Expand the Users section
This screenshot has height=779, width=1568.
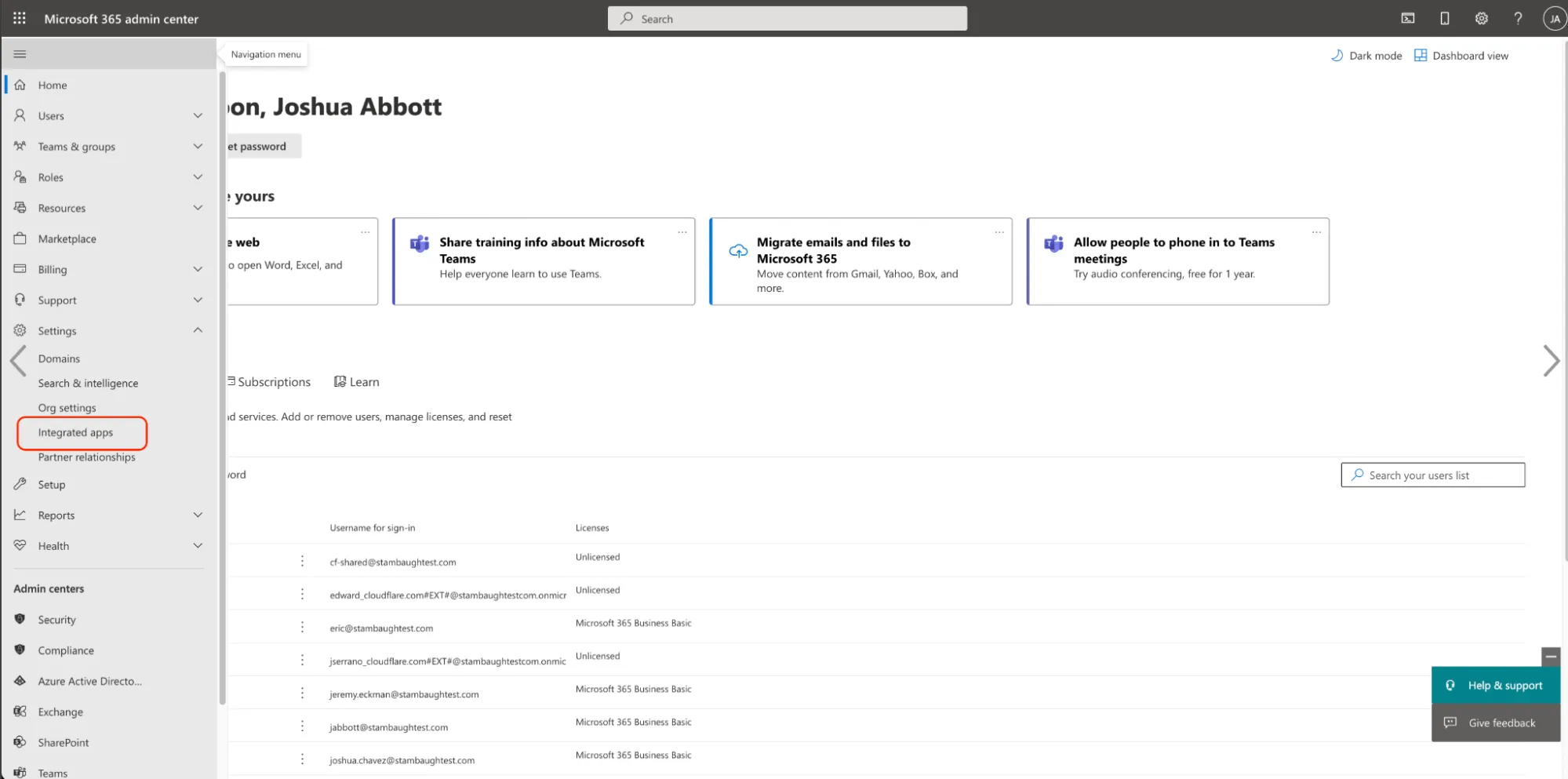coord(197,115)
